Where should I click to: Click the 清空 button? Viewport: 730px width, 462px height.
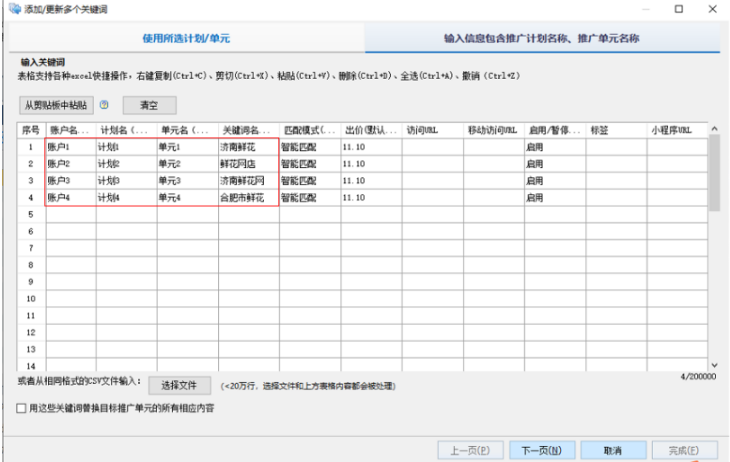[149, 105]
